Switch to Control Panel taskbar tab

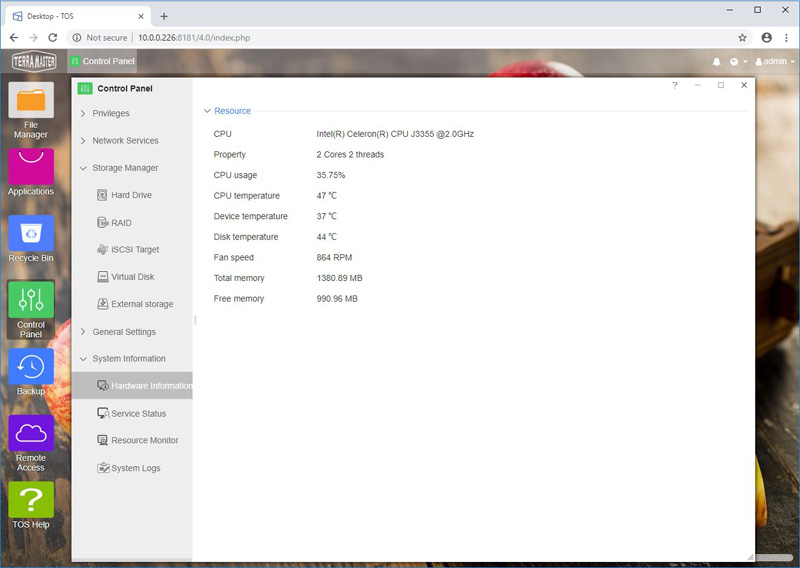102,61
